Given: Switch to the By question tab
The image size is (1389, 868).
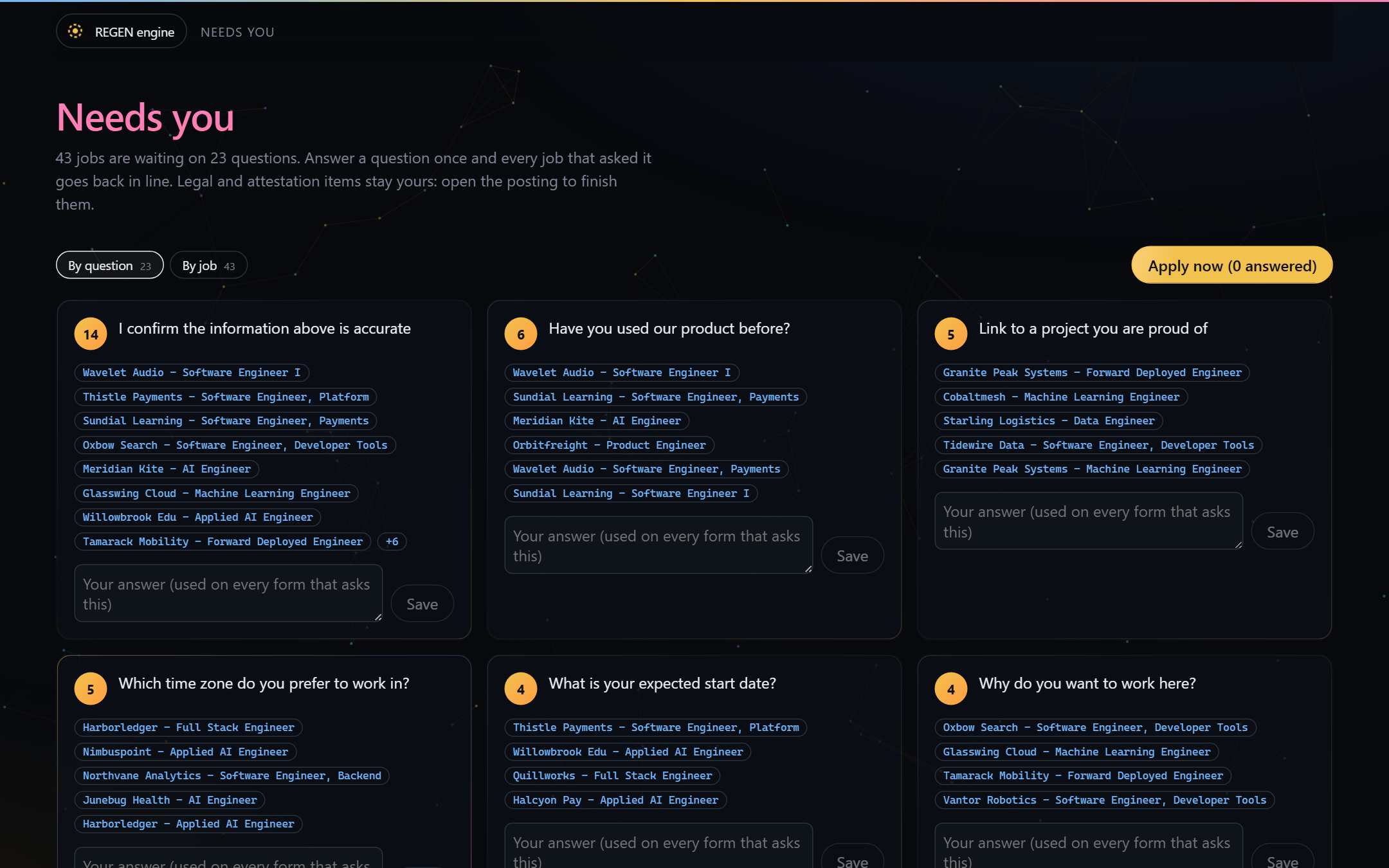Looking at the screenshot, I should (110, 266).
